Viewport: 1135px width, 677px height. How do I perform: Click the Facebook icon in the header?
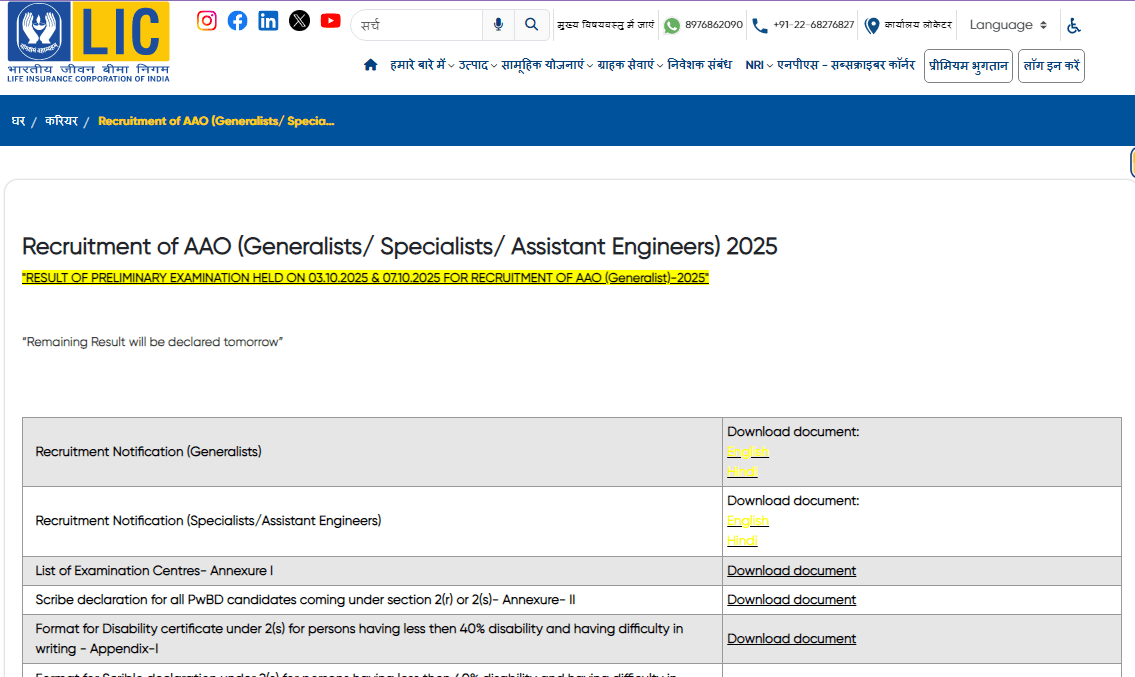point(237,20)
